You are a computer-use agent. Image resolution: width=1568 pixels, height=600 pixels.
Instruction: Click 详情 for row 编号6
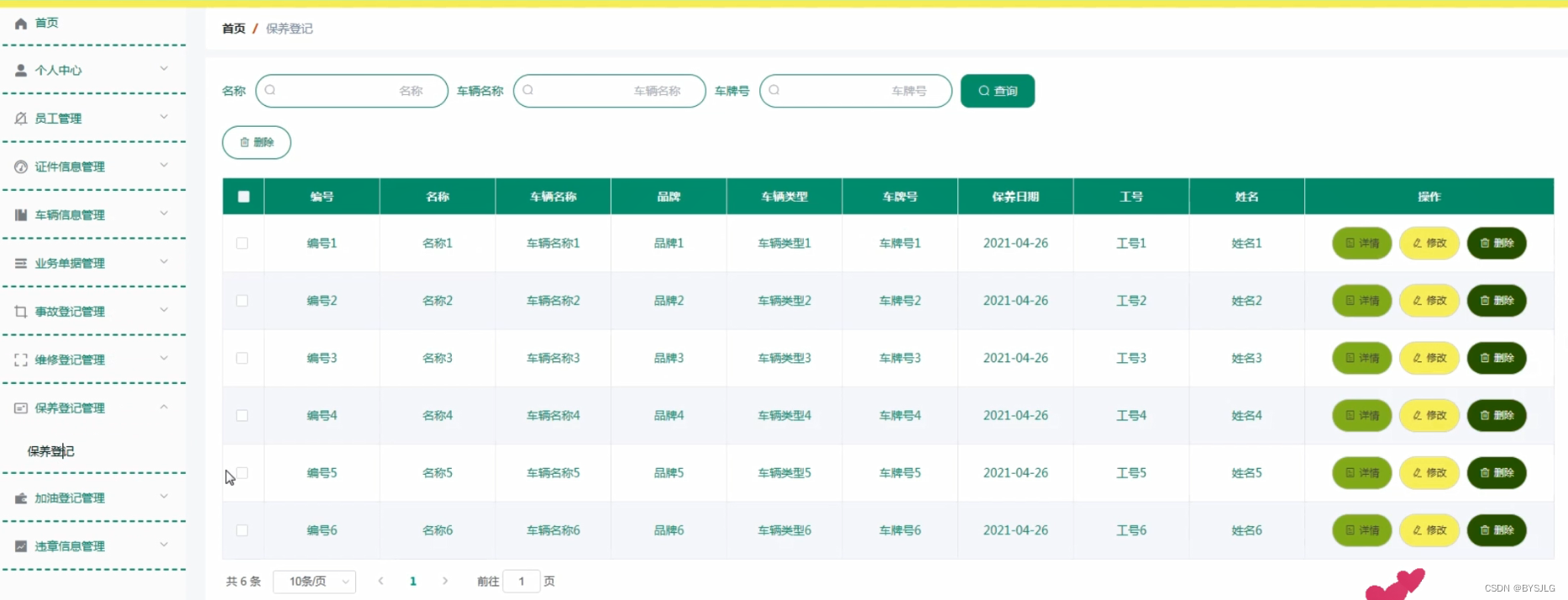[1362, 530]
